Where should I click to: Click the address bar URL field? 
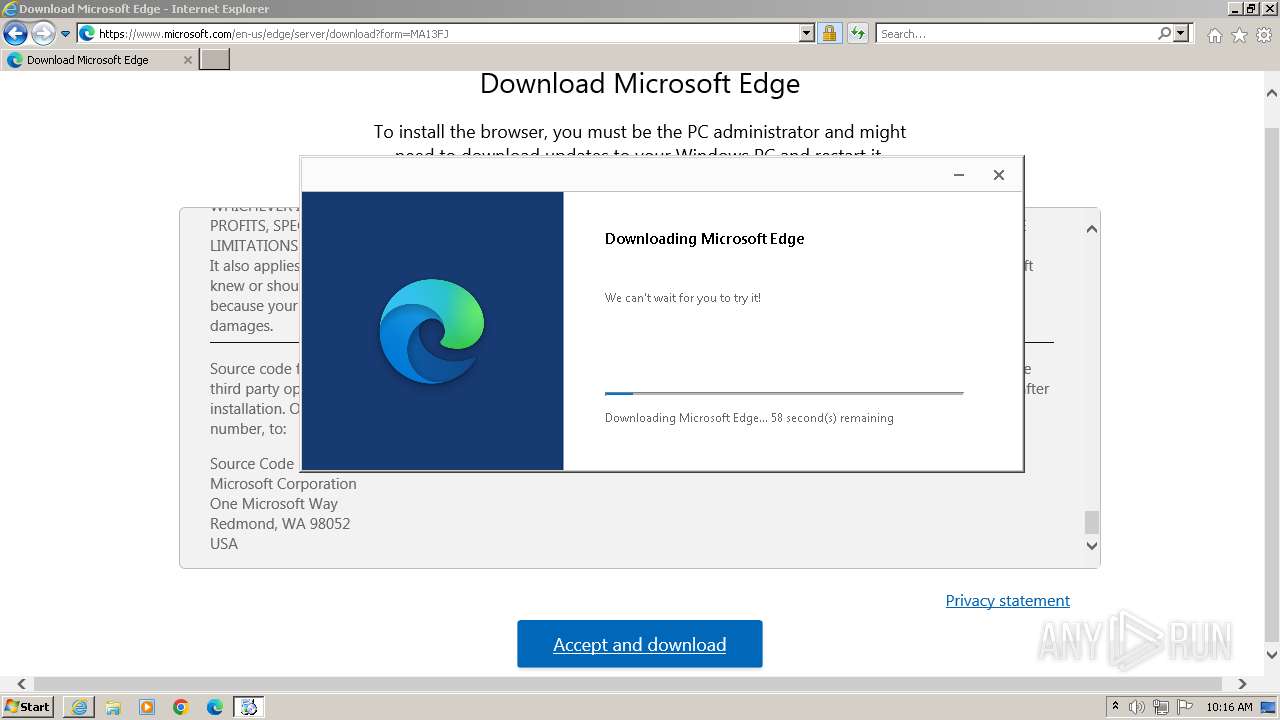[x=447, y=34]
